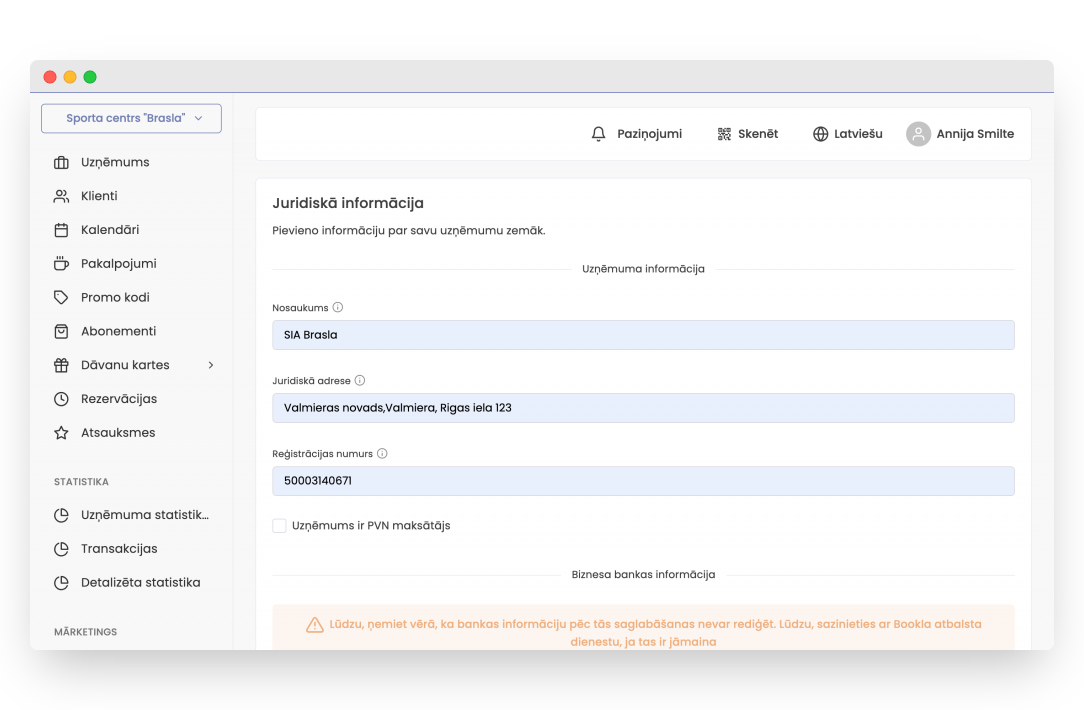Enable the Uzņēmums ir PVN maksātājs checkbox

click(280, 526)
